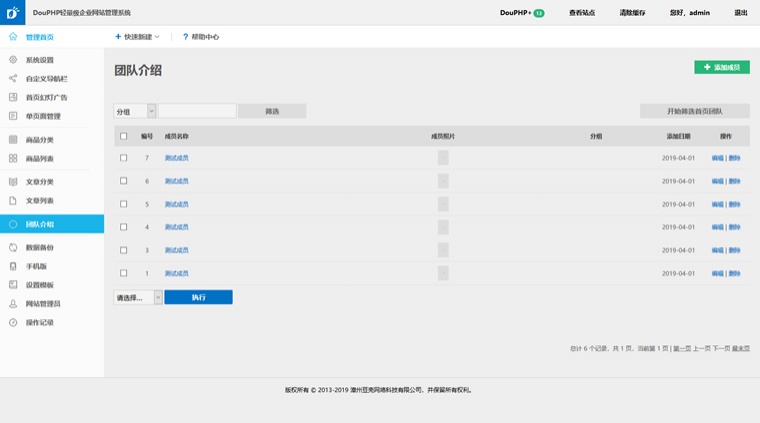Click the 管理首页 home icon
The height and width of the screenshot is (423, 760).
(x=13, y=37)
